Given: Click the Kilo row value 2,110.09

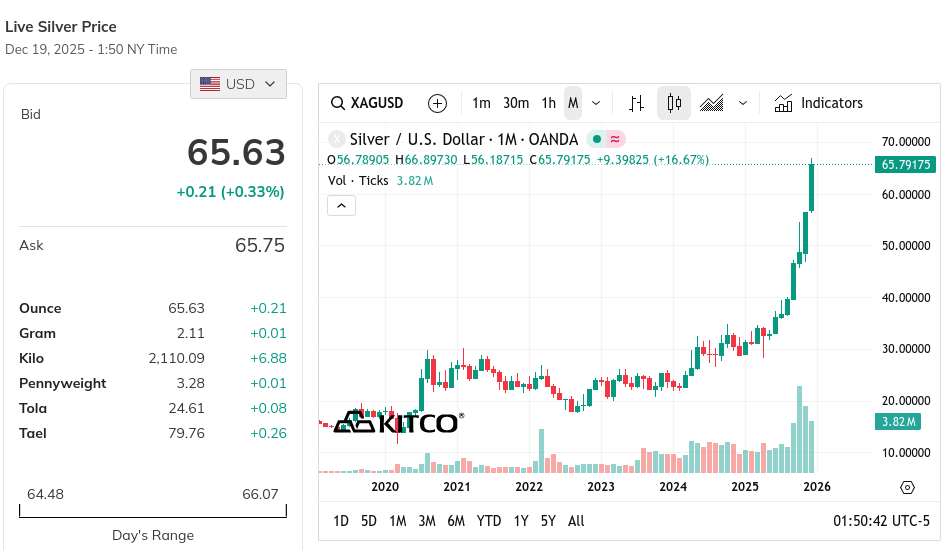Looking at the screenshot, I should (177, 358).
